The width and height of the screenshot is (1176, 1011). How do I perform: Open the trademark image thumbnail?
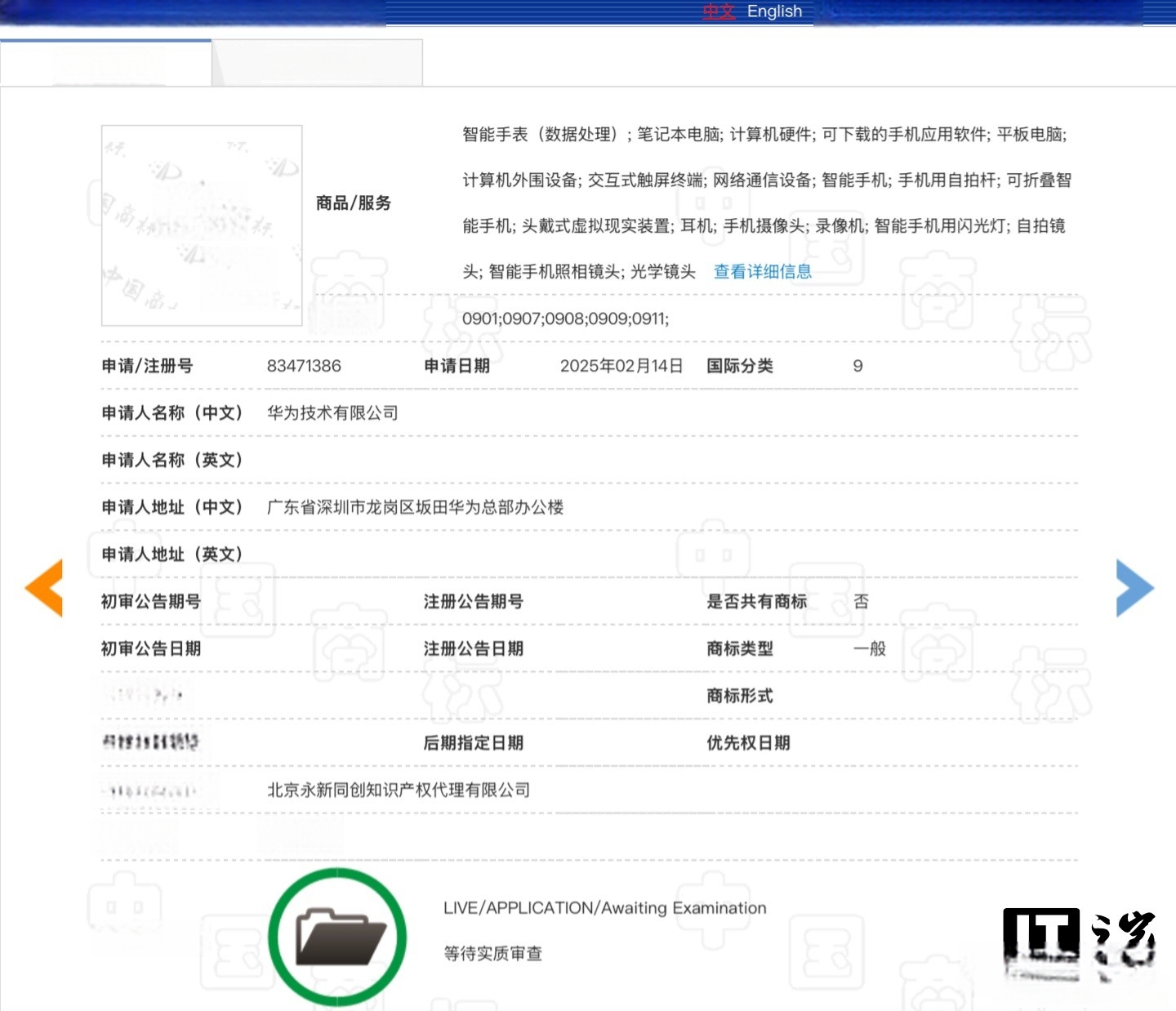click(x=202, y=225)
